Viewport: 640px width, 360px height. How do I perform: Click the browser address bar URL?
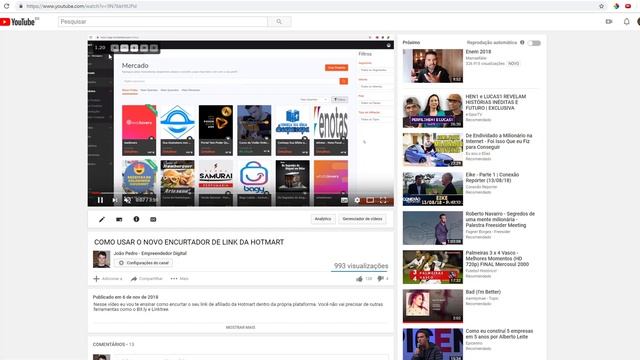(x=82, y=6)
